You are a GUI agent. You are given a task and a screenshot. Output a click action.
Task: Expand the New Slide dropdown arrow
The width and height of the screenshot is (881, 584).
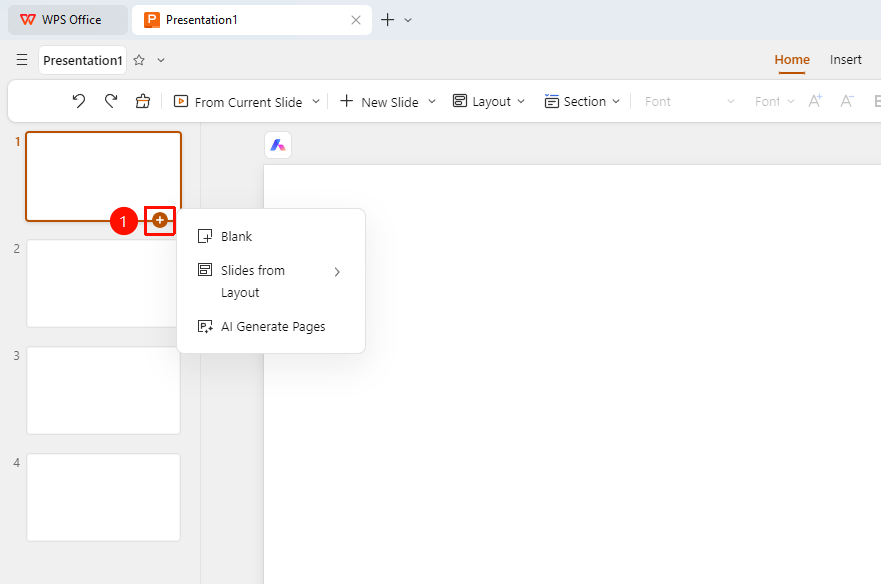point(432,102)
